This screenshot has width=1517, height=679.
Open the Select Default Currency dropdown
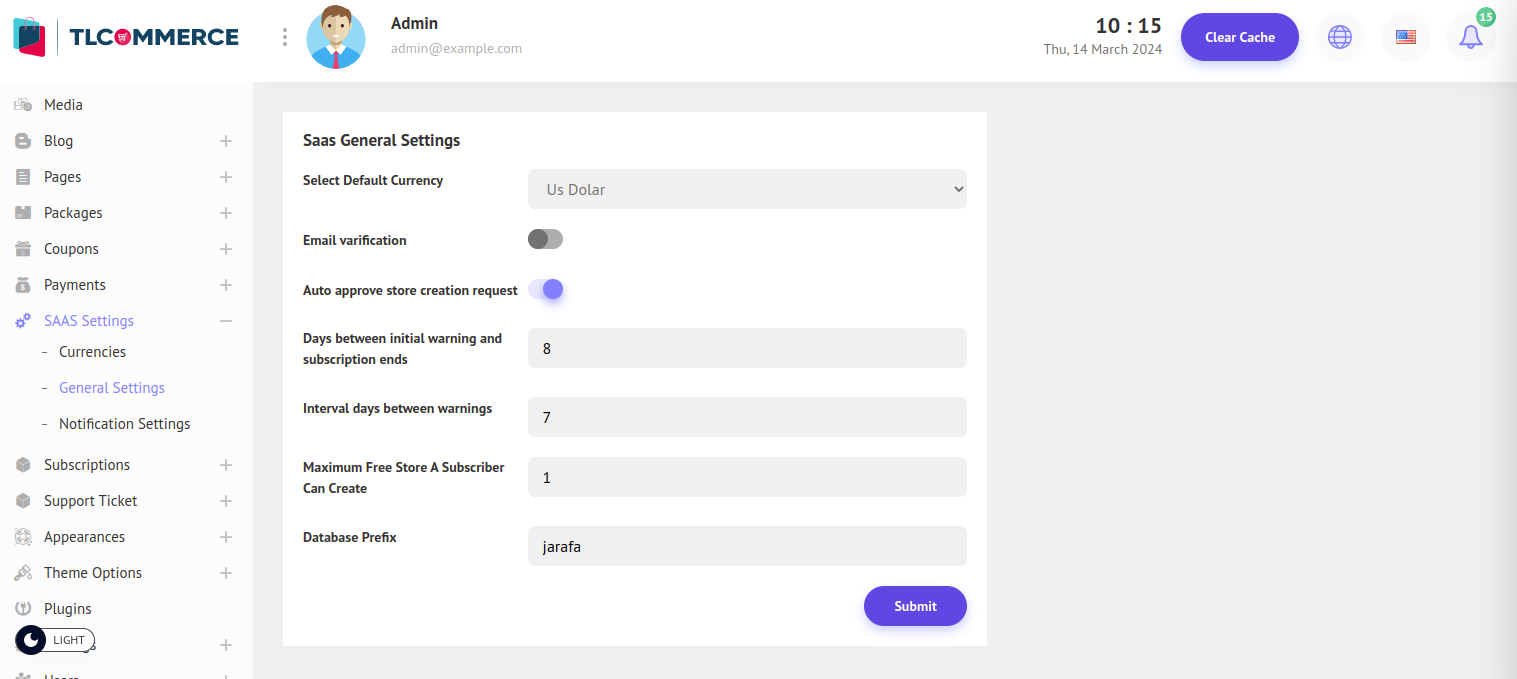point(747,189)
